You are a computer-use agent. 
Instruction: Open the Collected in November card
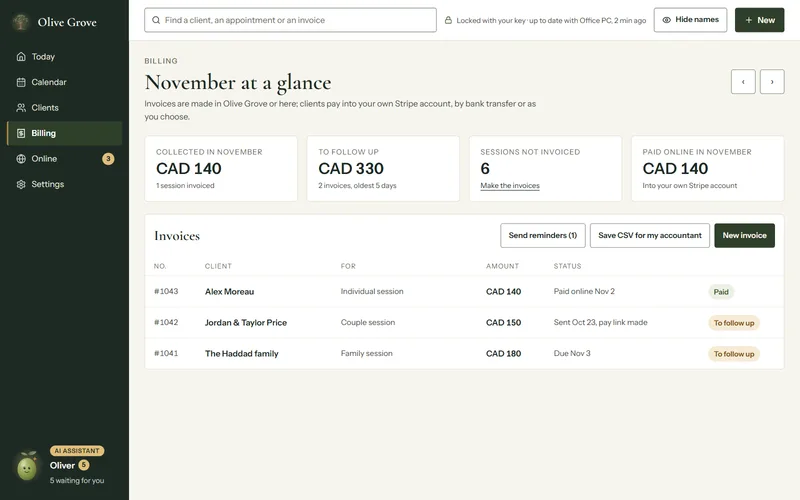click(221, 168)
